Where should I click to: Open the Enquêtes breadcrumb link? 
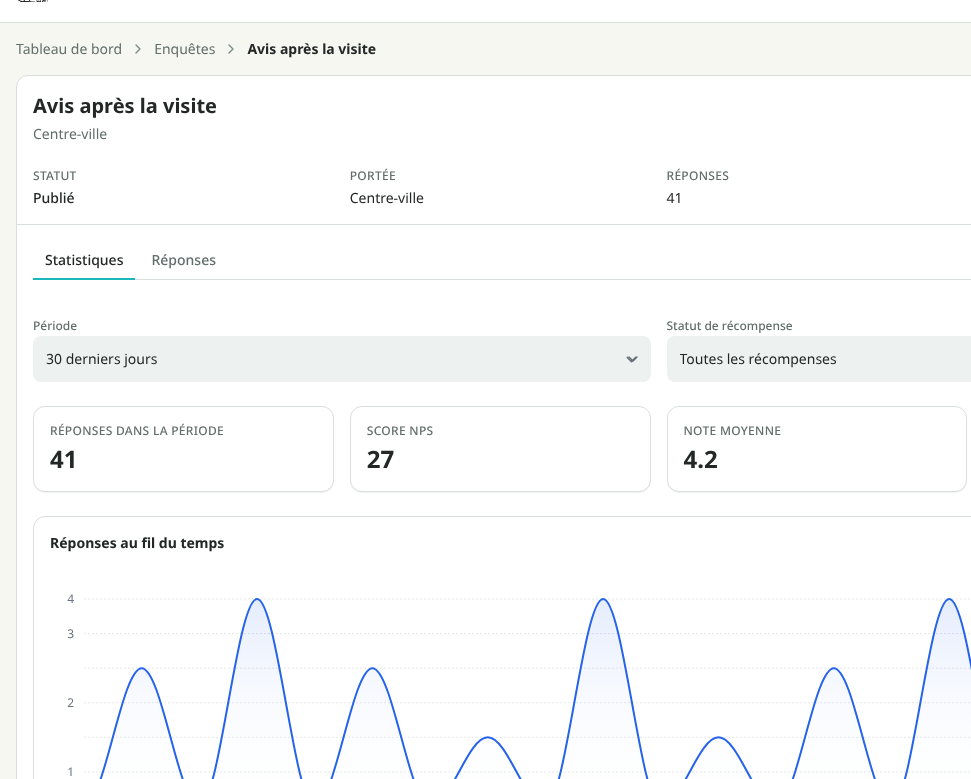[185, 49]
